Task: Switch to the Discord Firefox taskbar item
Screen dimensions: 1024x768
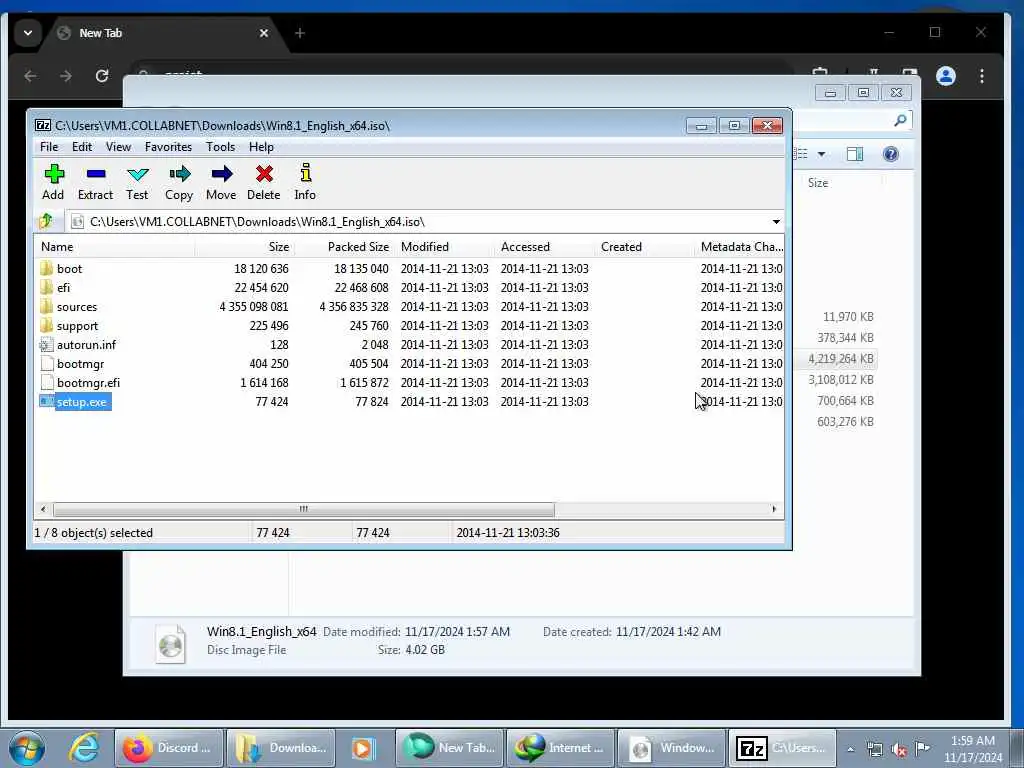Action: click(169, 748)
